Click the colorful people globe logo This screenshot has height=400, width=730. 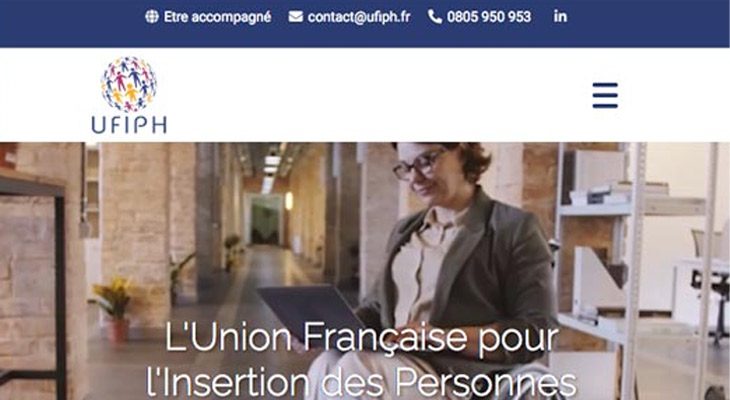click(x=129, y=84)
